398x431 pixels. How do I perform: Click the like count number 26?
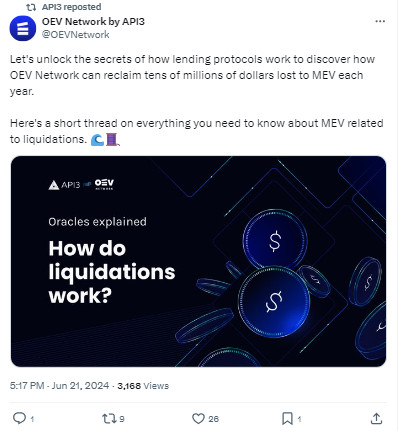[213, 419]
